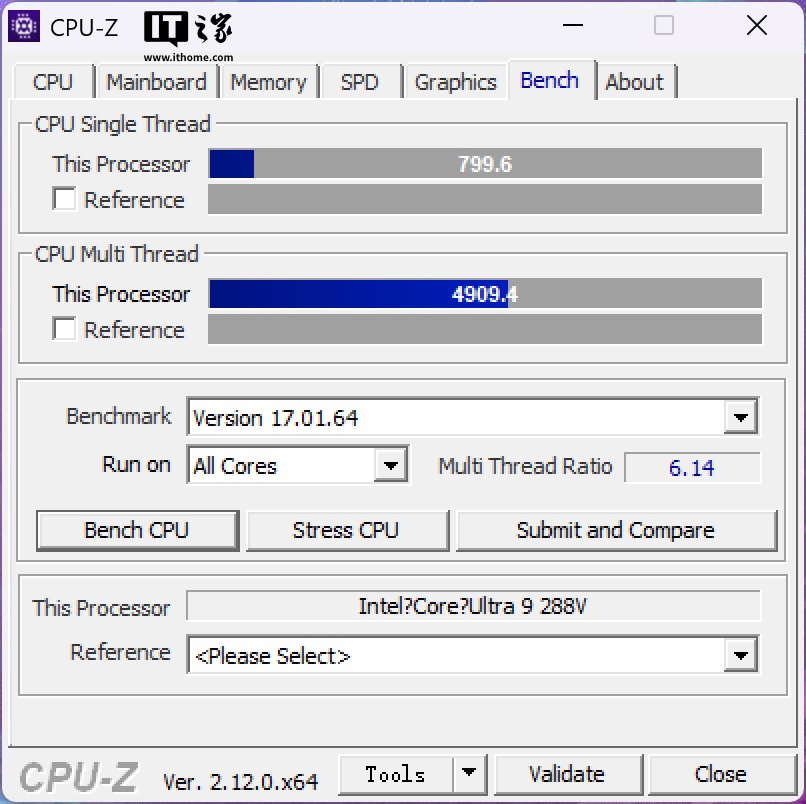Click the Validate button
The image size is (806, 804).
click(x=566, y=774)
